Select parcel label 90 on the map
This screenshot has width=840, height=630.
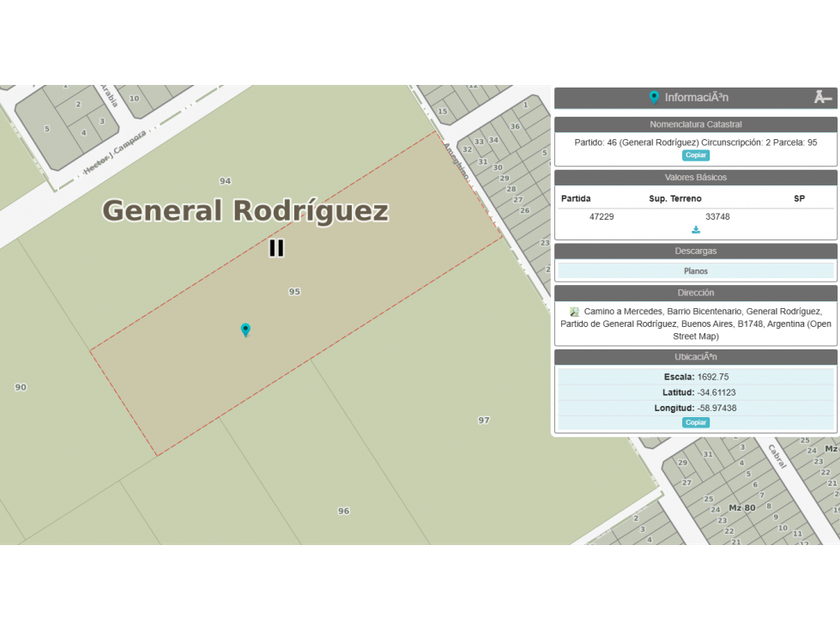tap(20, 387)
